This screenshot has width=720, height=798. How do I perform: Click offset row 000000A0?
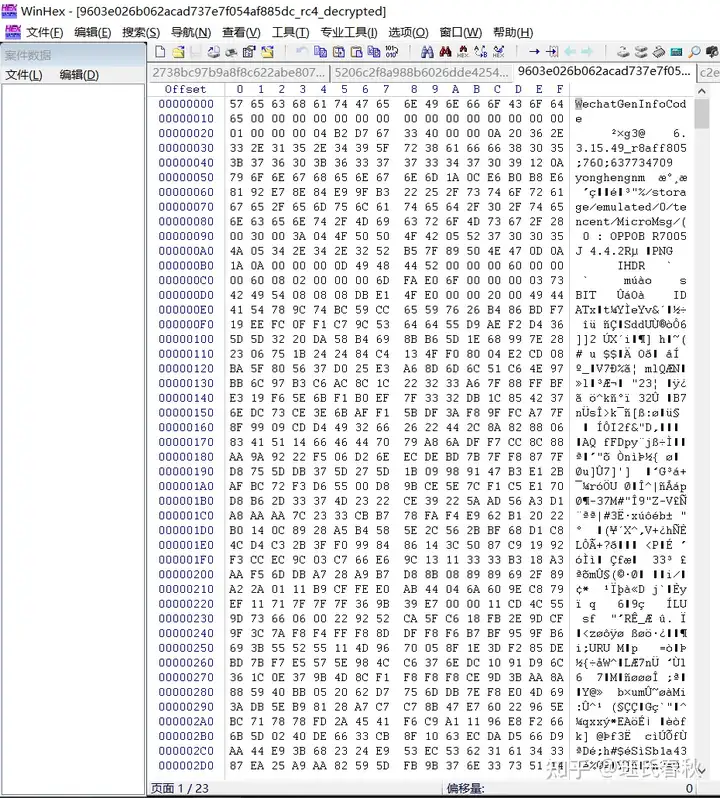[x=186, y=251]
